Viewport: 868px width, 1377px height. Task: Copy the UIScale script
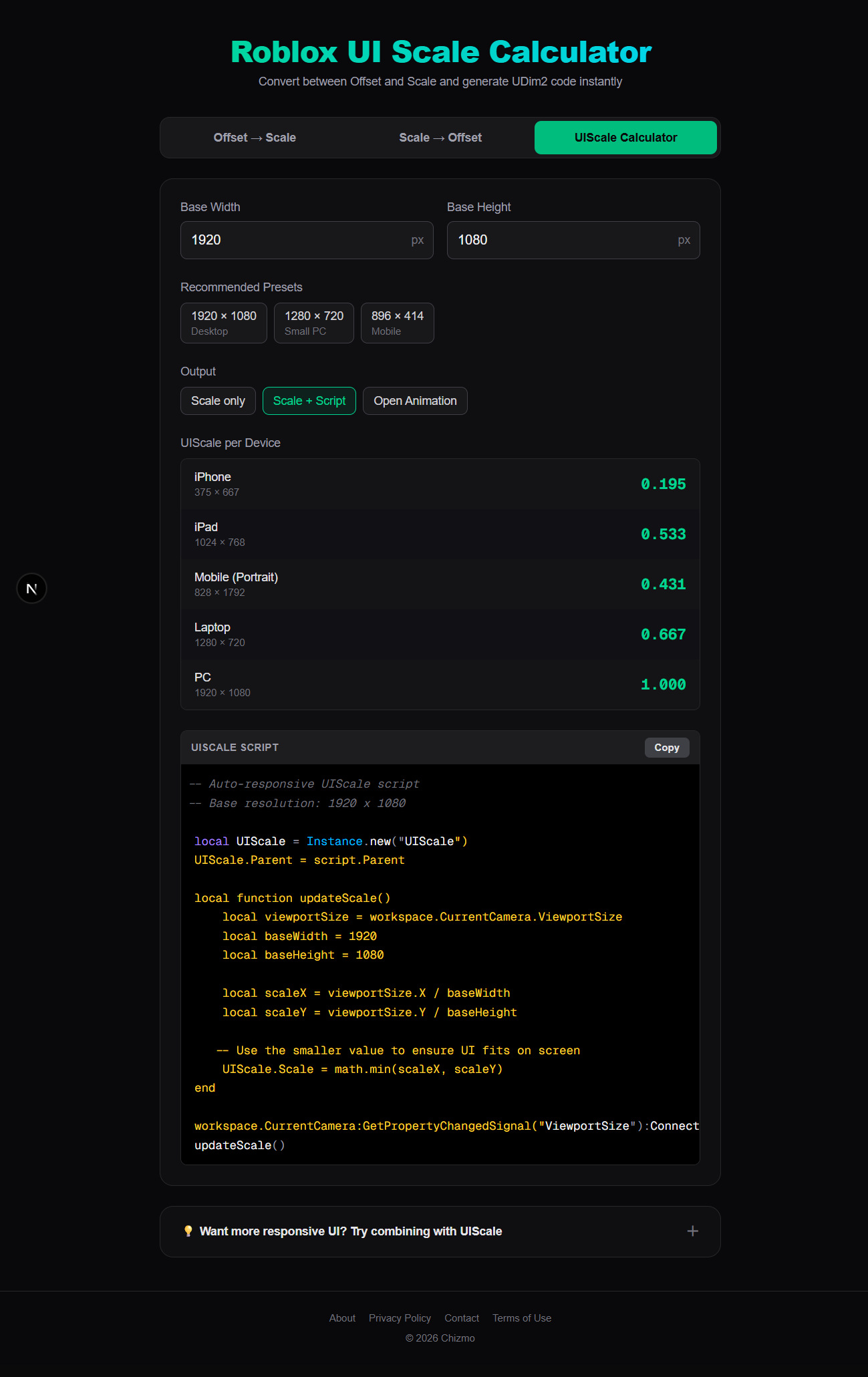667,748
